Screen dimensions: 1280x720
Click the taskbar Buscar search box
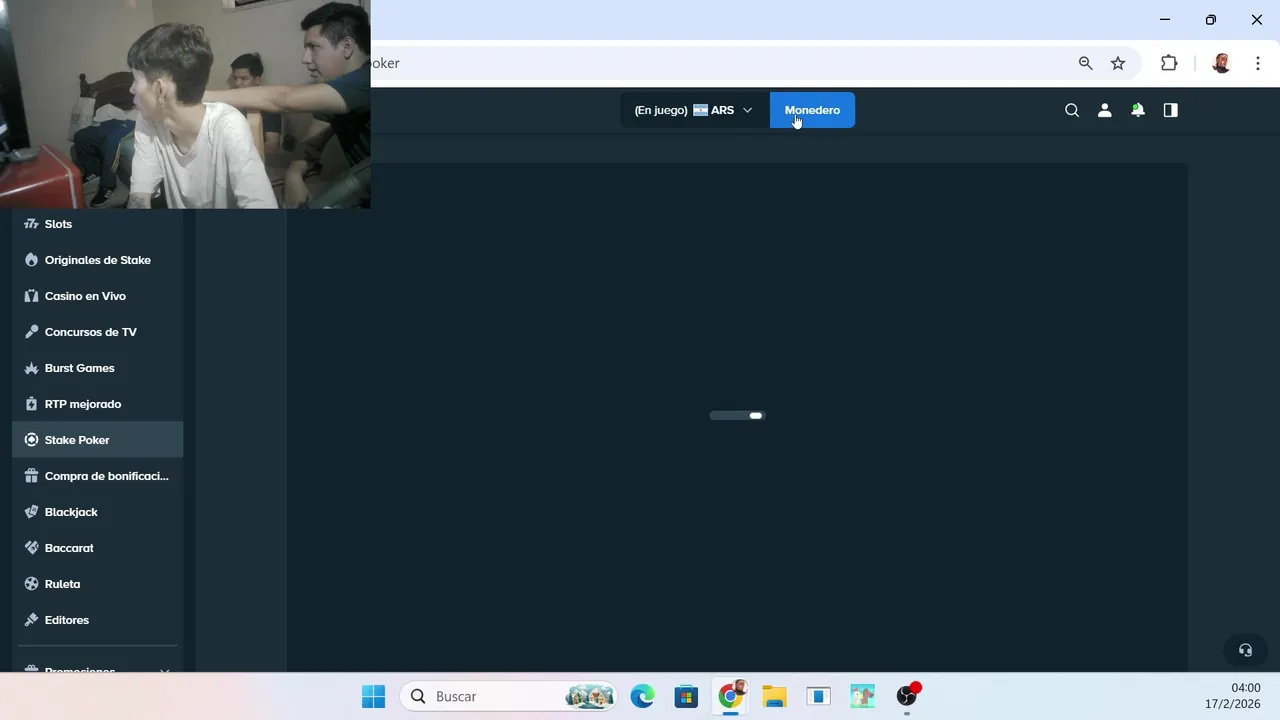click(510, 696)
